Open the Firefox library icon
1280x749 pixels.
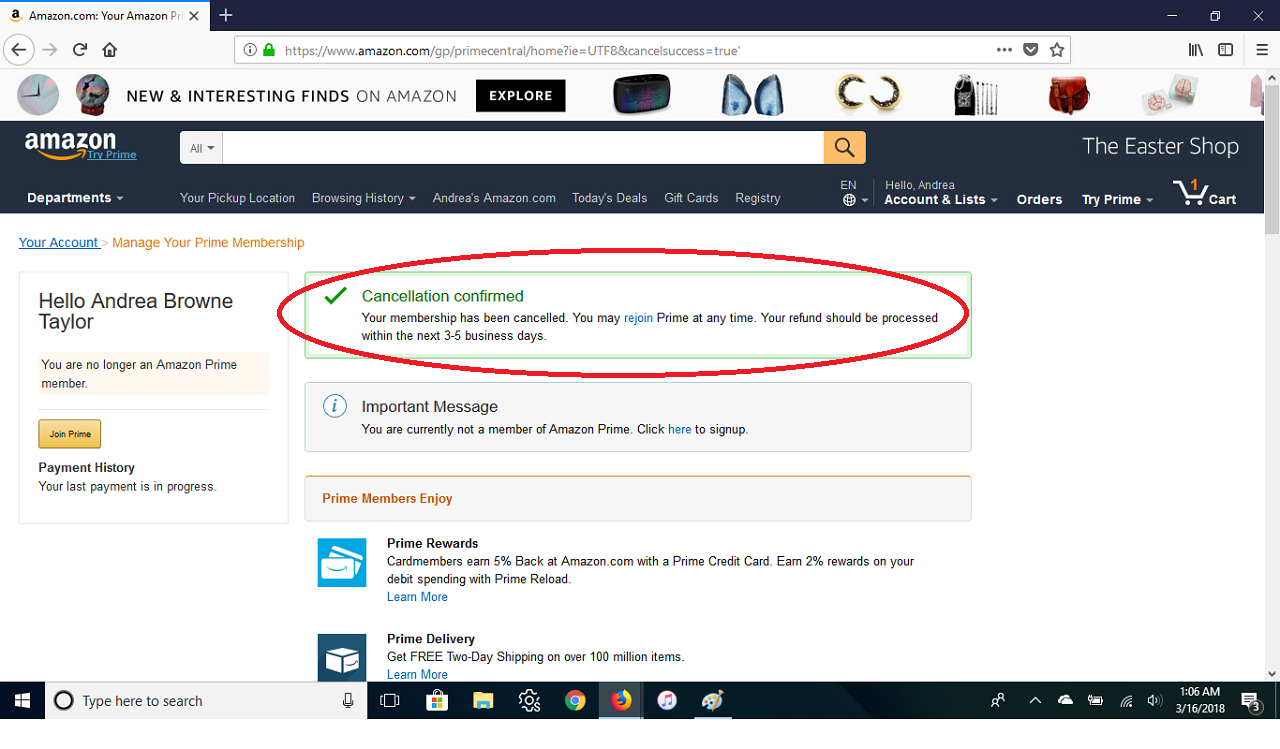1194,49
